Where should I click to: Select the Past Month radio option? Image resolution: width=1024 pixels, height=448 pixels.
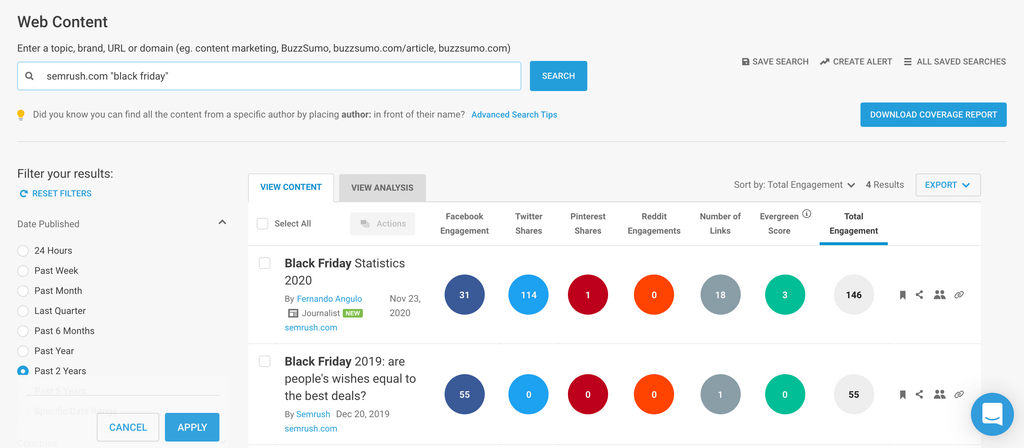[23, 291]
